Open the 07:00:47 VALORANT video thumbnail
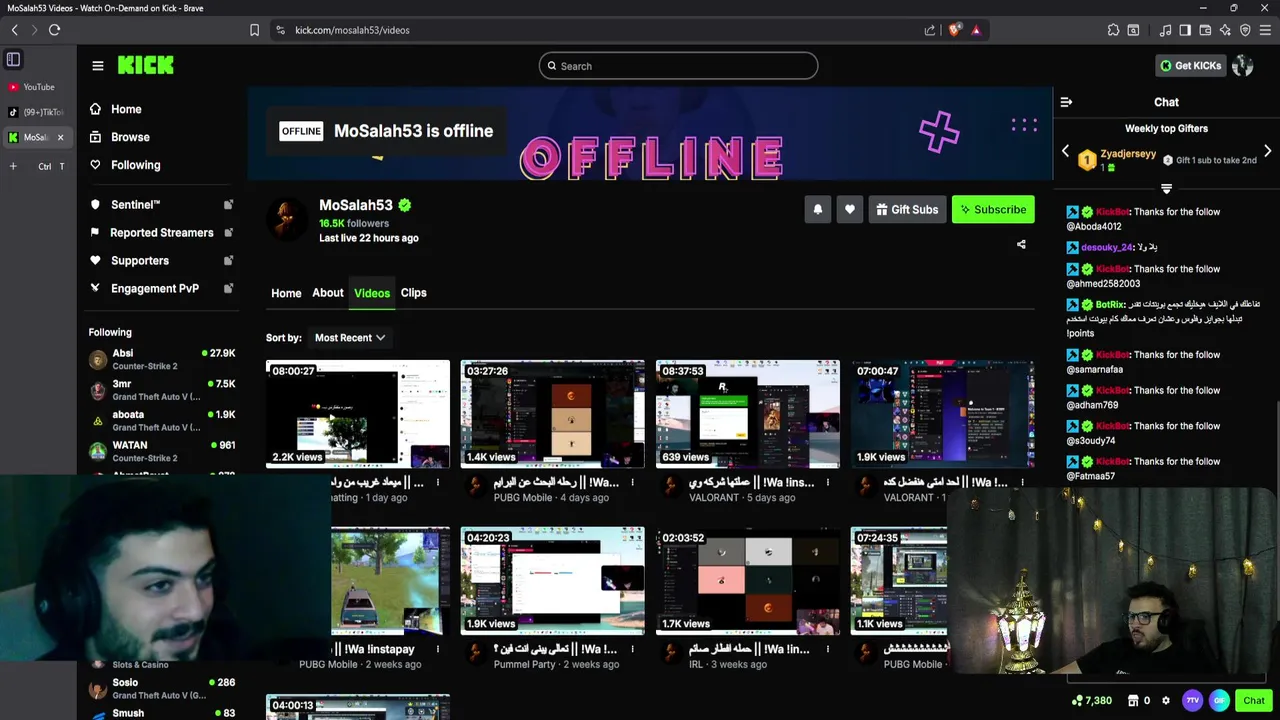1280x720 pixels. [x=943, y=414]
